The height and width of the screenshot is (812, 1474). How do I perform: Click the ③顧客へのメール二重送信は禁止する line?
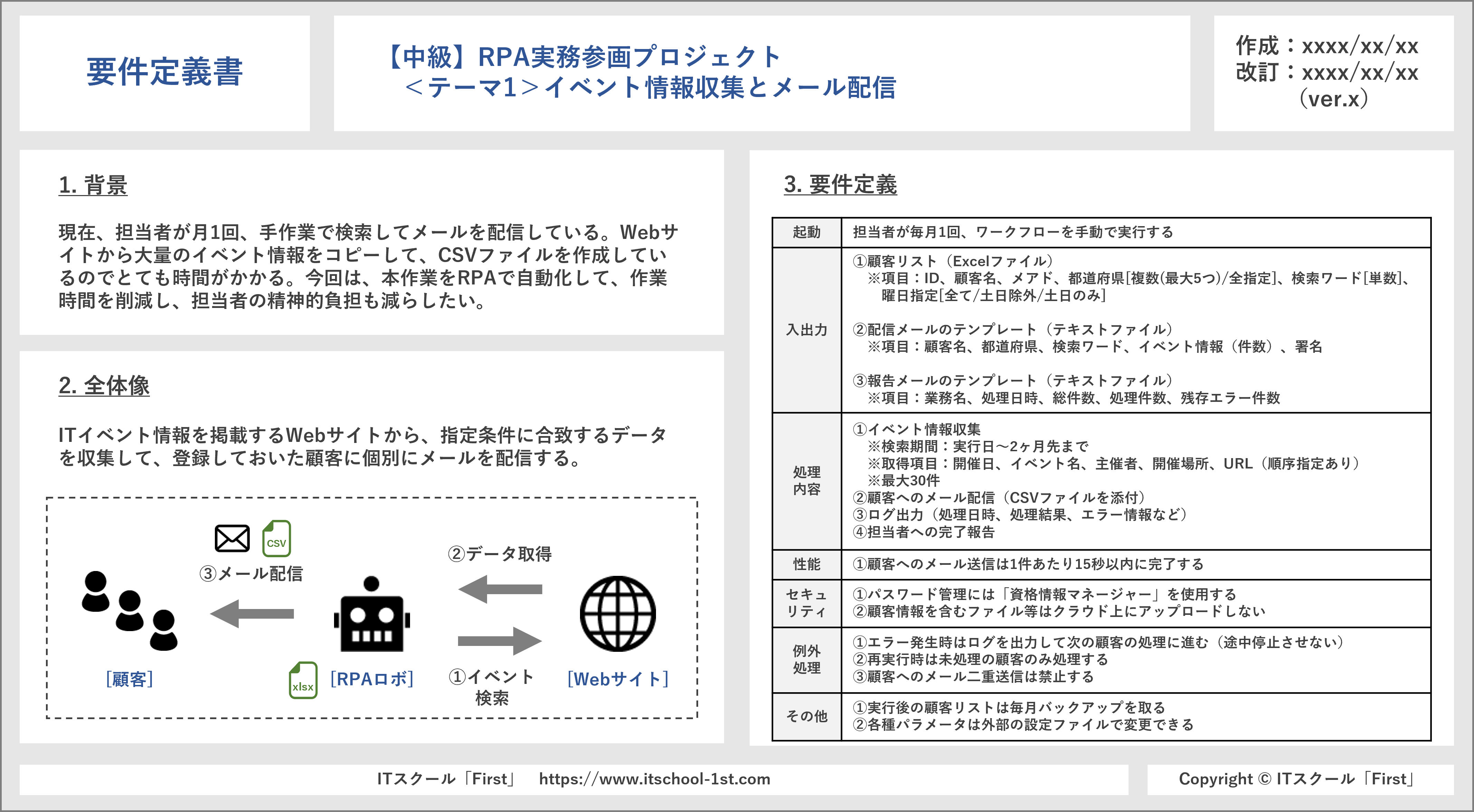(973, 676)
